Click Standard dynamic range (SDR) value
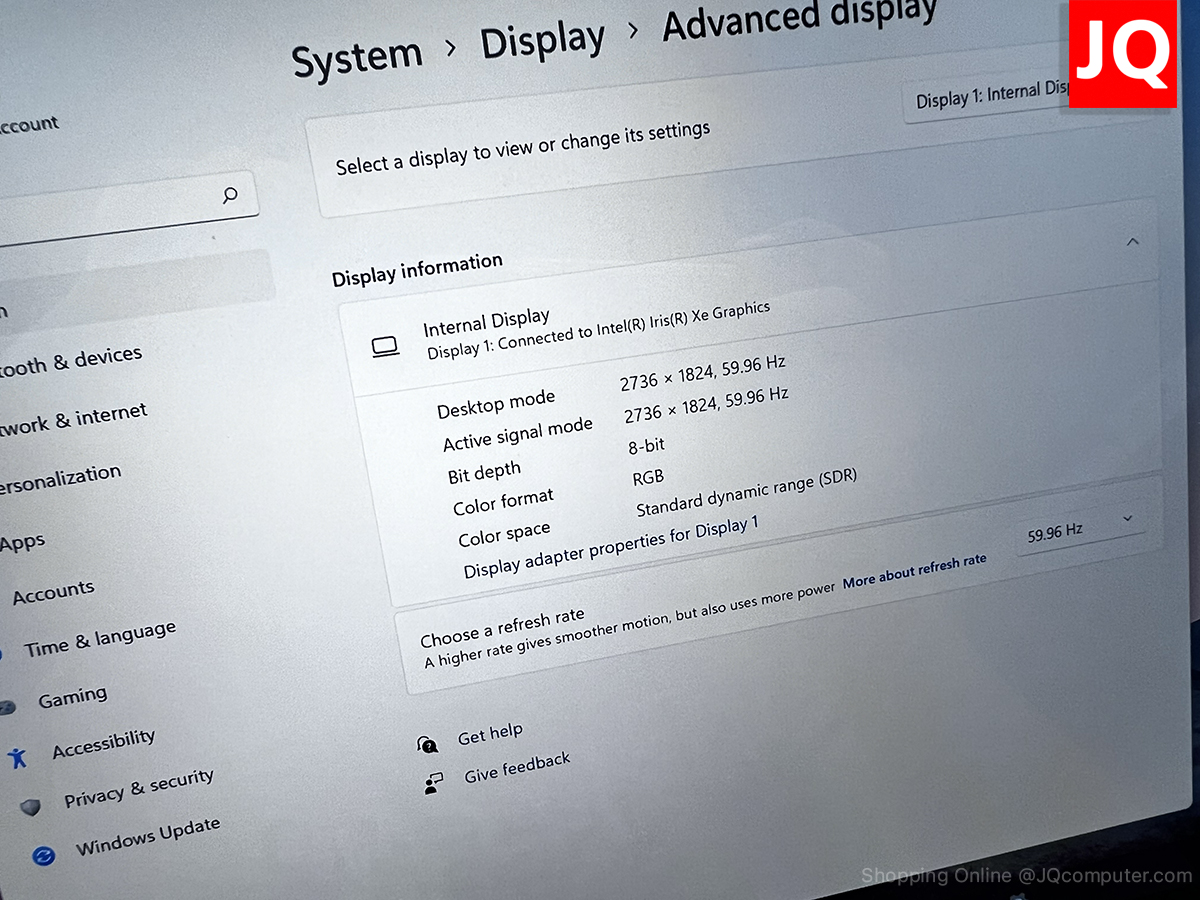Screen dimensions: 1200x900 pyautogui.click(x=747, y=493)
